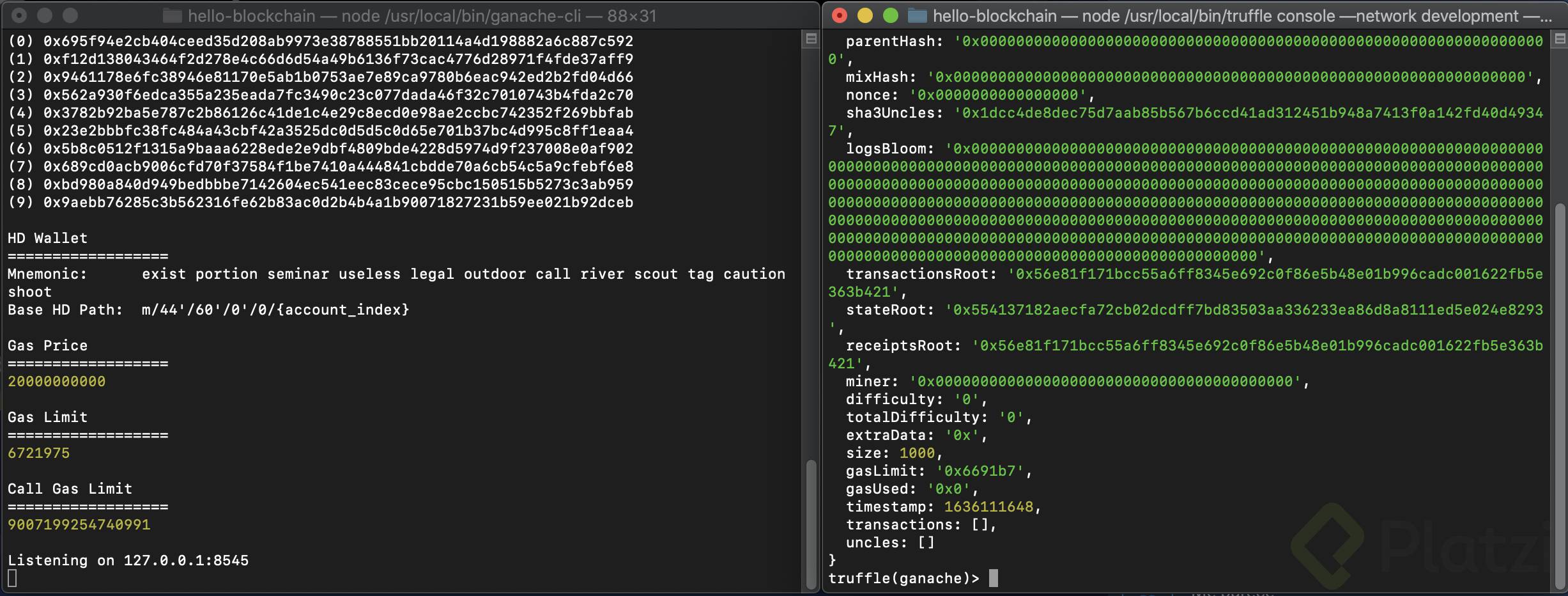
Task: Click the red close button on the truffle window
Action: point(838,14)
